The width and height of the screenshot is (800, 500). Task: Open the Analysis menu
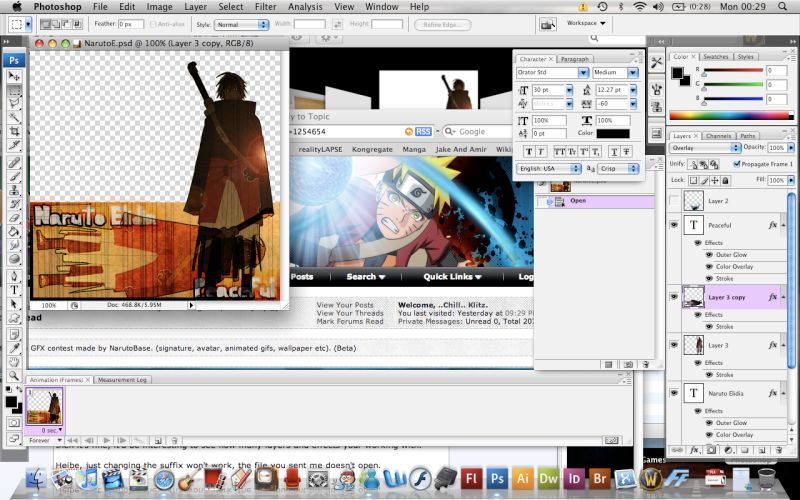(305, 7)
